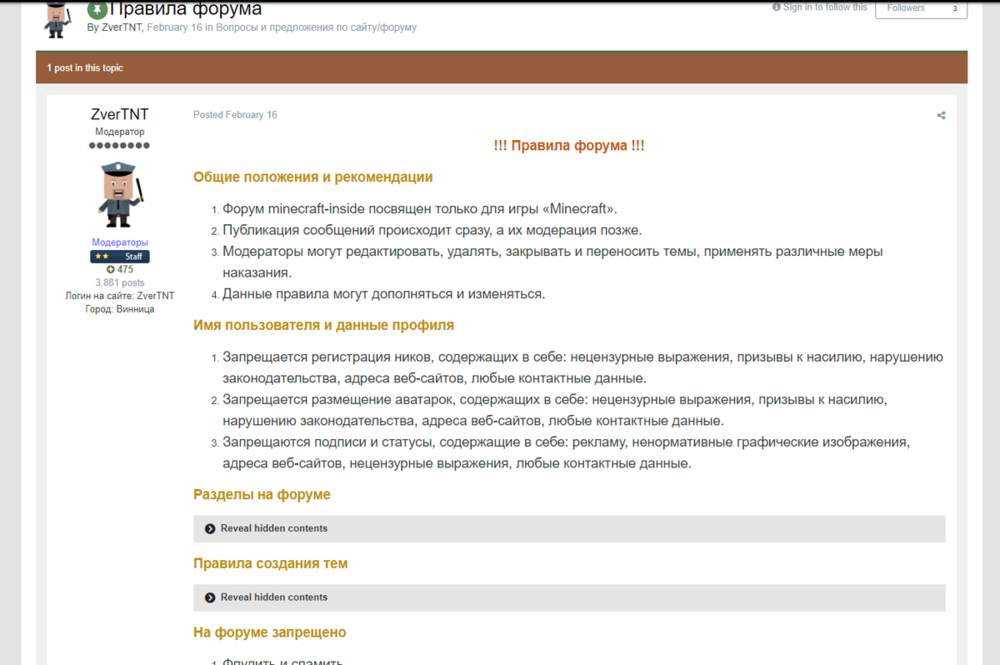Click the reputation value 475
1000x665 pixels.
(125, 270)
